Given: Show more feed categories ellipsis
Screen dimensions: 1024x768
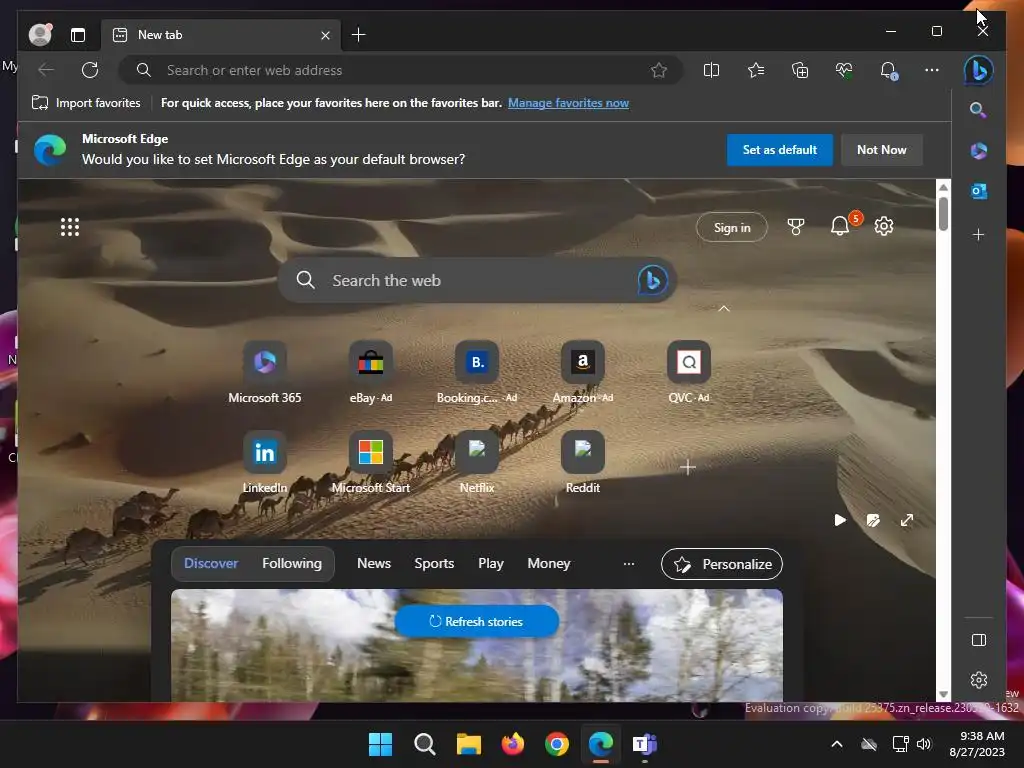Looking at the screenshot, I should click(628, 564).
